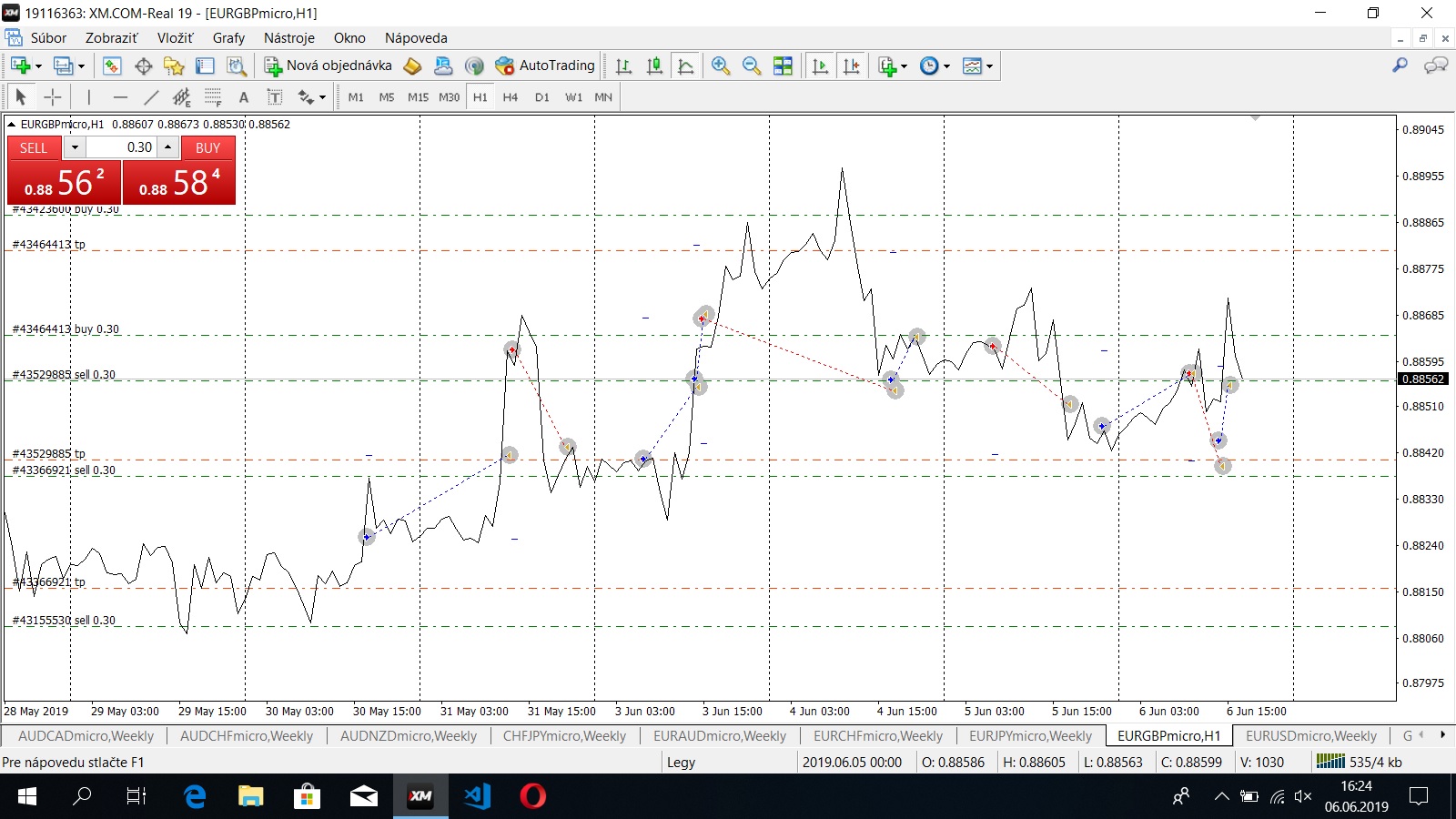This screenshot has width=1456, height=819.
Task: Open Nová objednávka order window
Action: click(328, 66)
